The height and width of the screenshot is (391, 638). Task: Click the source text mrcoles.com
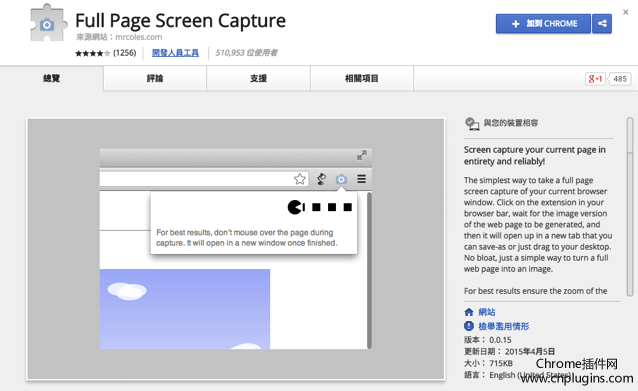click(x=138, y=37)
